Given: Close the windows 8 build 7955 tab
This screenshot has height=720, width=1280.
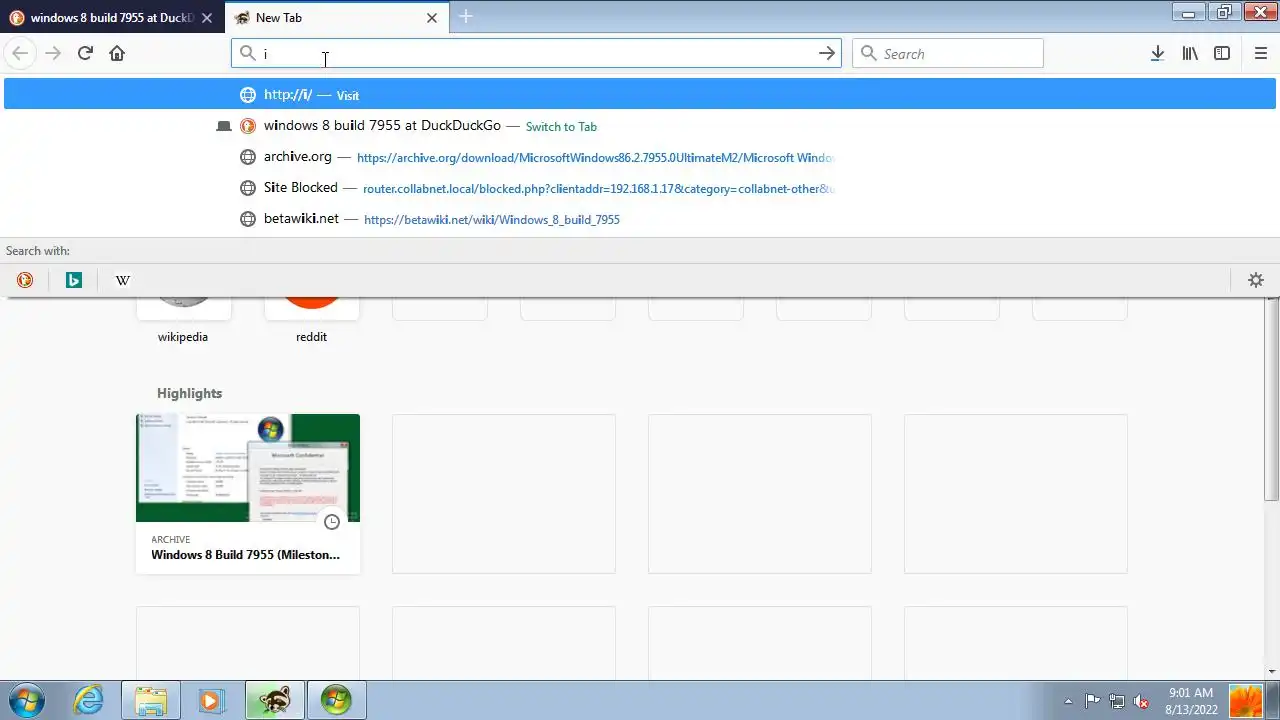Looking at the screenshot, I should tap(206, 18).
